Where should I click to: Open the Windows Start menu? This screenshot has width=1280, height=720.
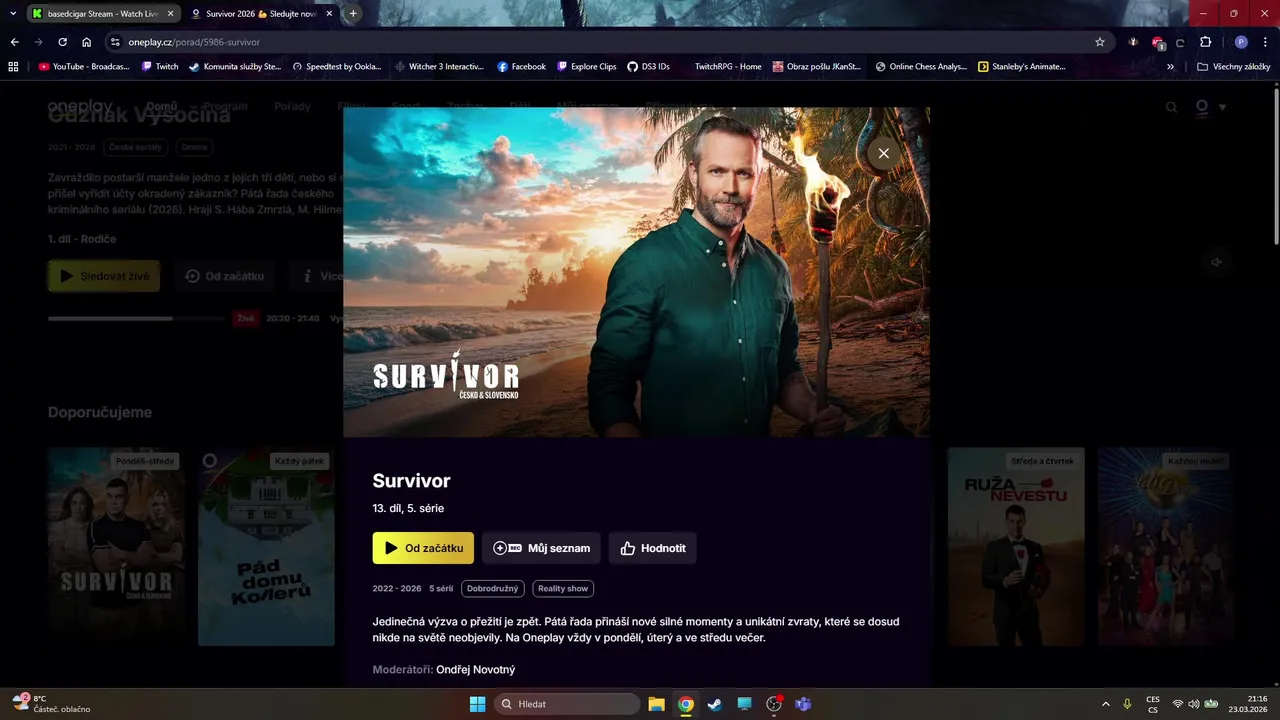(x=477, y=704)
